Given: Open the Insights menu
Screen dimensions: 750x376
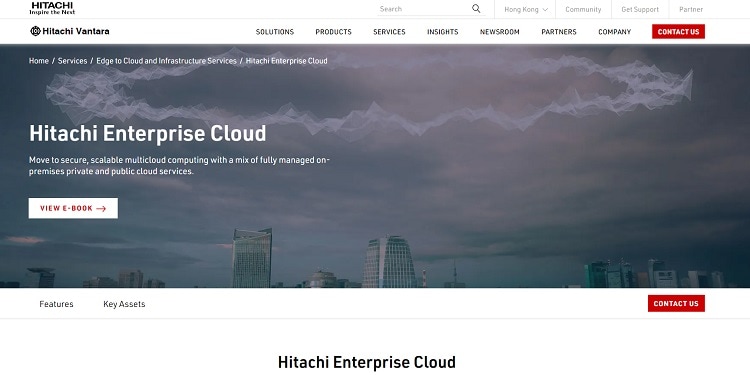Looking at the screenshot, I should 442,32.
